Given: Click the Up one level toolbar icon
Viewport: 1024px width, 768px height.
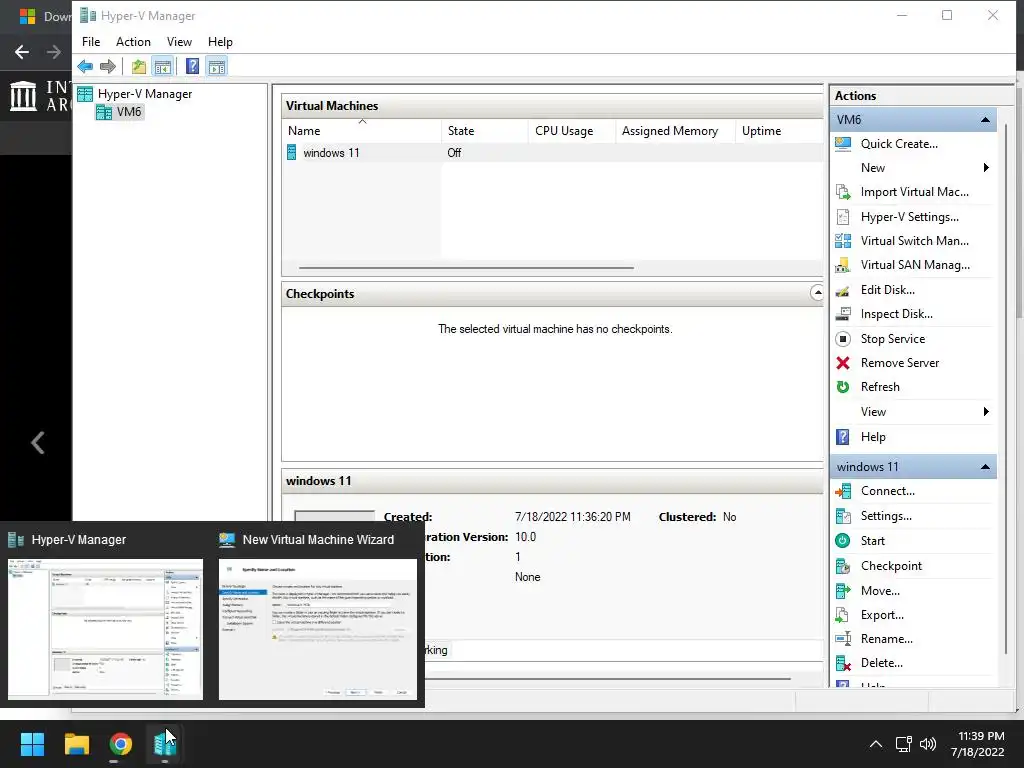Looking at the screenshot, I should (x=138, y=66).
